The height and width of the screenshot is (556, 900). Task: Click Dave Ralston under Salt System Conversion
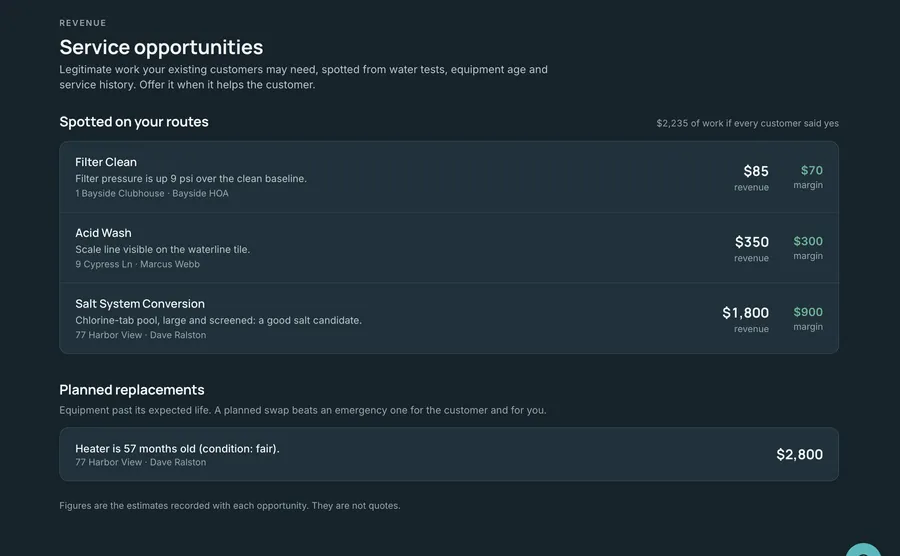[x=178, y=335]
